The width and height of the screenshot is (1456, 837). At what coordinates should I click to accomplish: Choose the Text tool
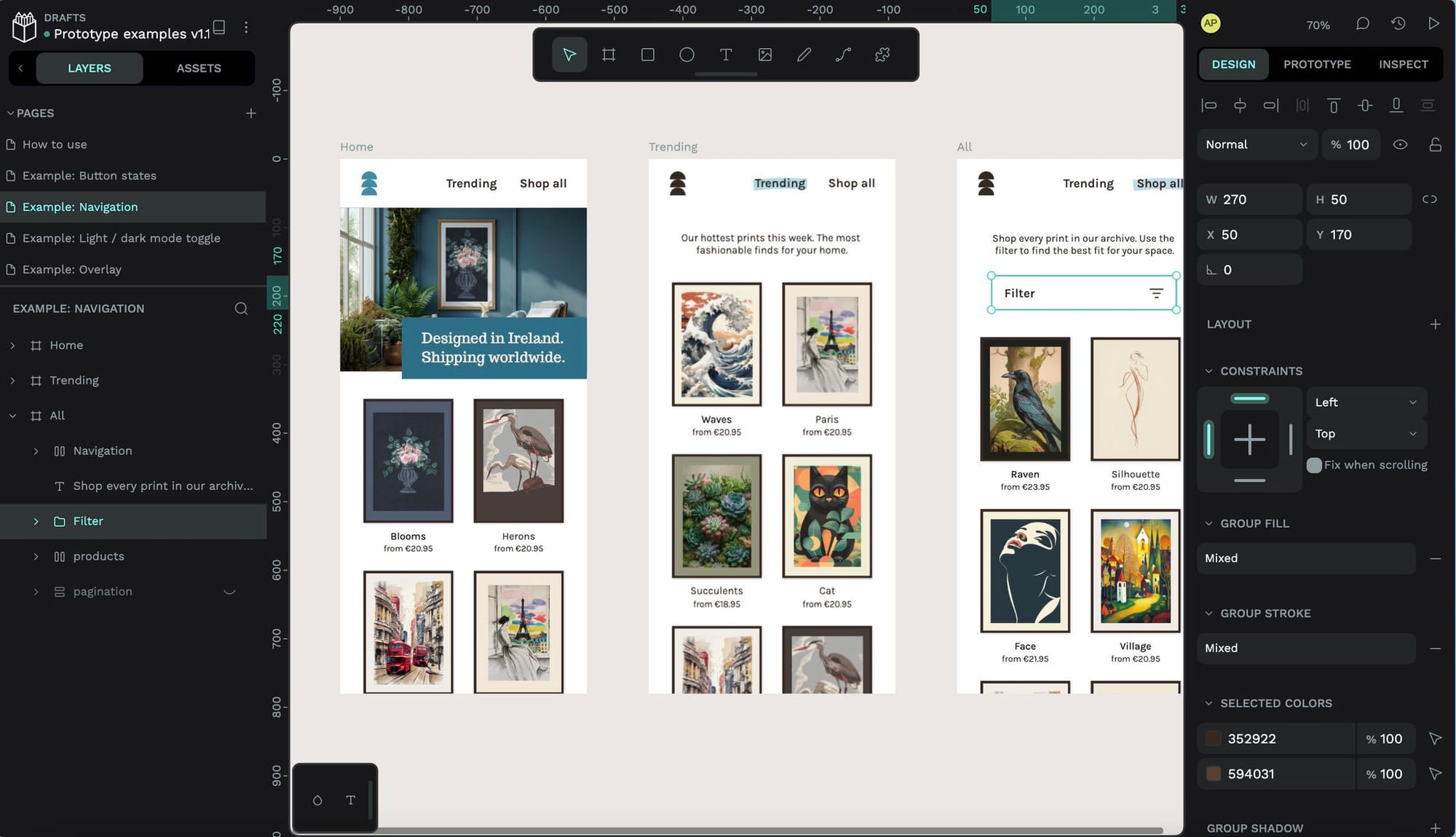[x=726, y=55]
